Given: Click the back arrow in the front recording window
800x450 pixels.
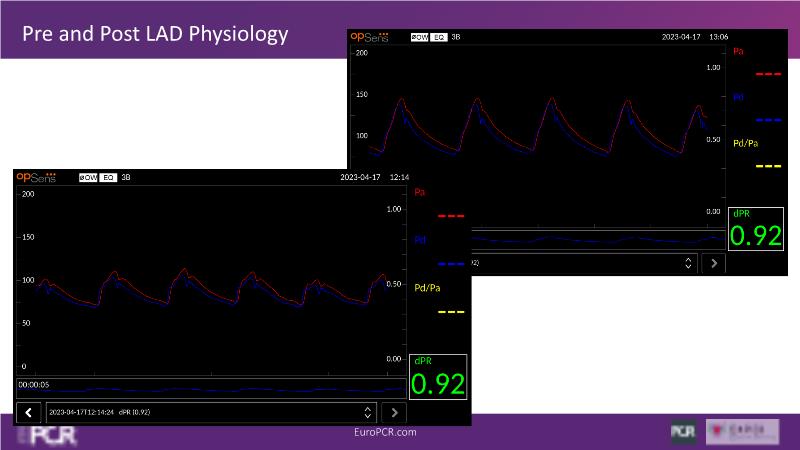Looking at the screenshot, I should pos(29,412).
